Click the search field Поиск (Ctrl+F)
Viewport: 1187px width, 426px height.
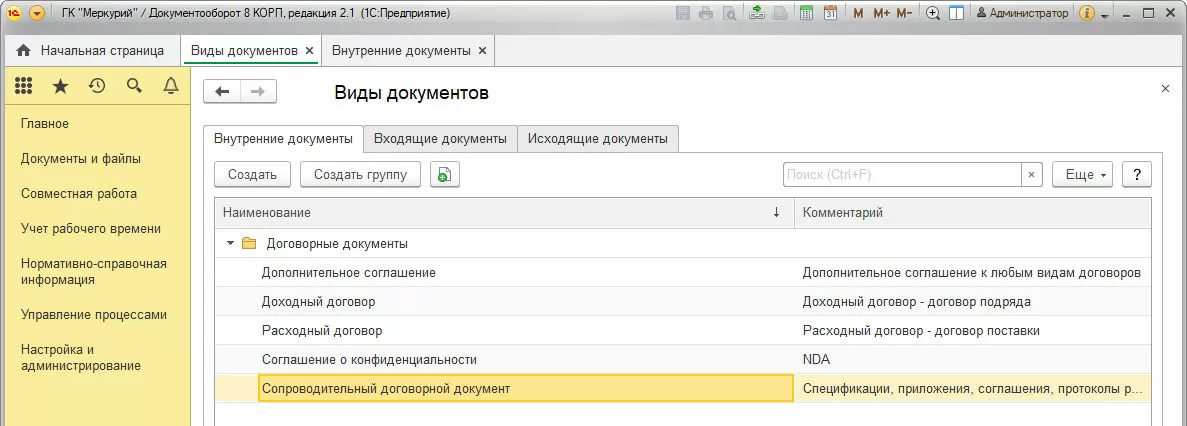pyautogui.click(x=901, y=175)
